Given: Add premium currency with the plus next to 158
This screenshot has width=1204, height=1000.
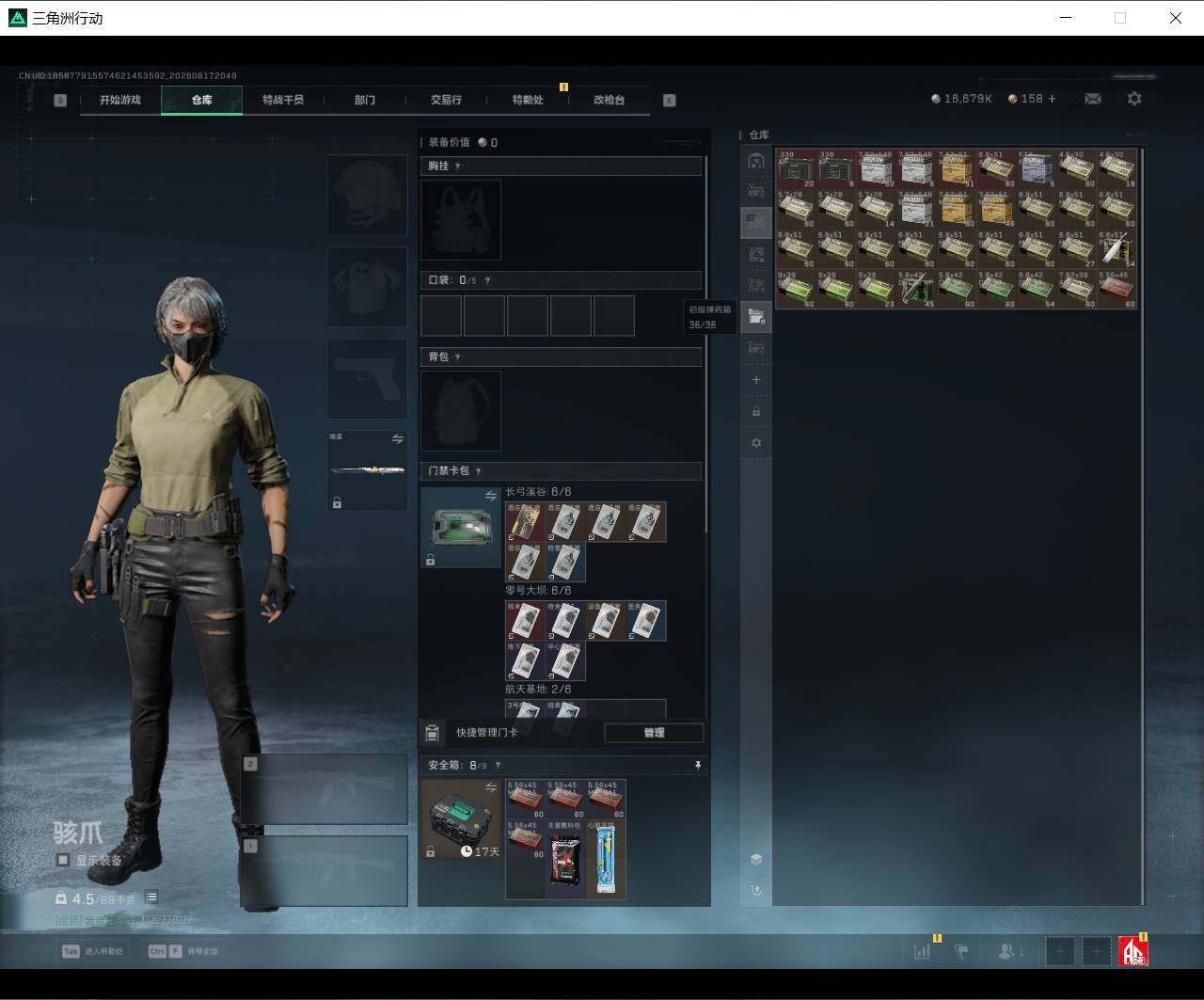Looking at the screenshot, I should pos(1052,99).
